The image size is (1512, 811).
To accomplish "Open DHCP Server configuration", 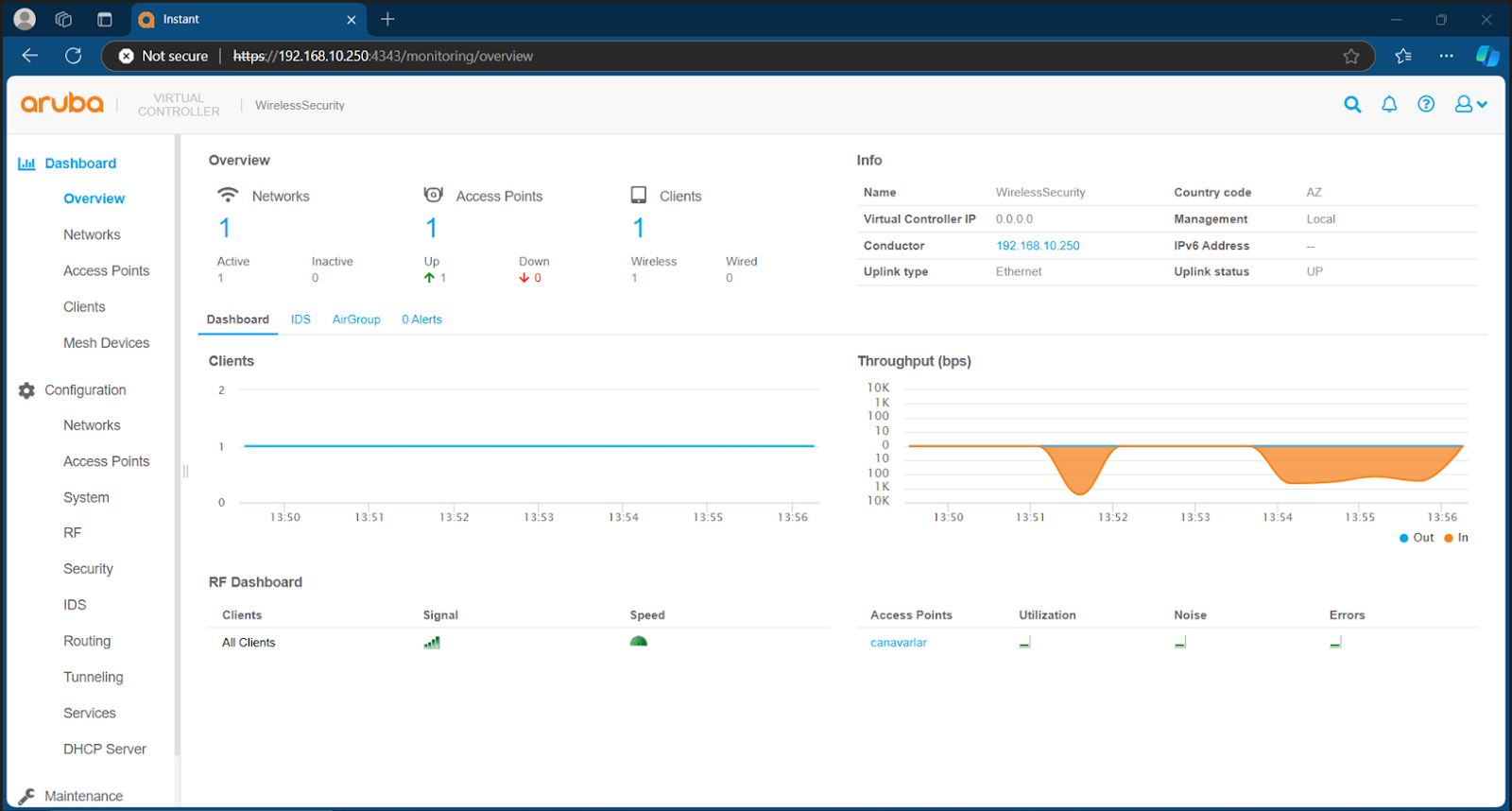I will [105, 749].
